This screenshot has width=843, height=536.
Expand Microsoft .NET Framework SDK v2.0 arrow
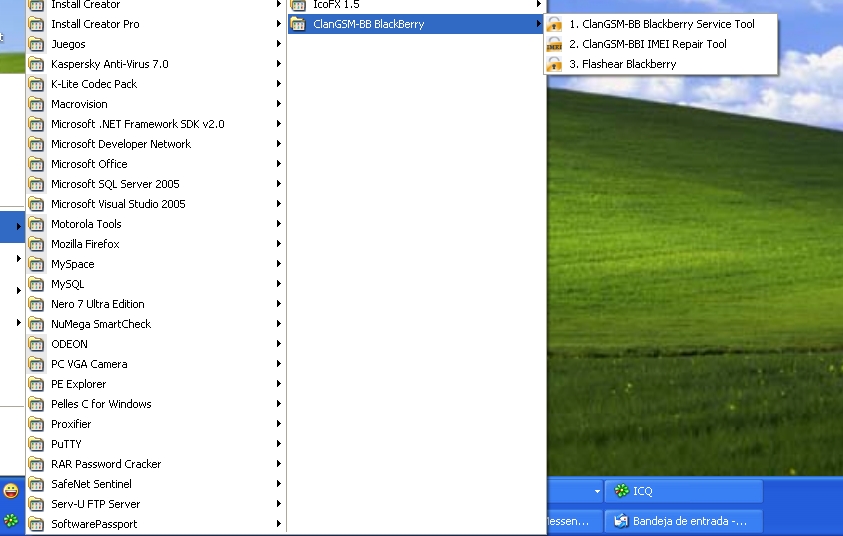[x=278, y=124]
